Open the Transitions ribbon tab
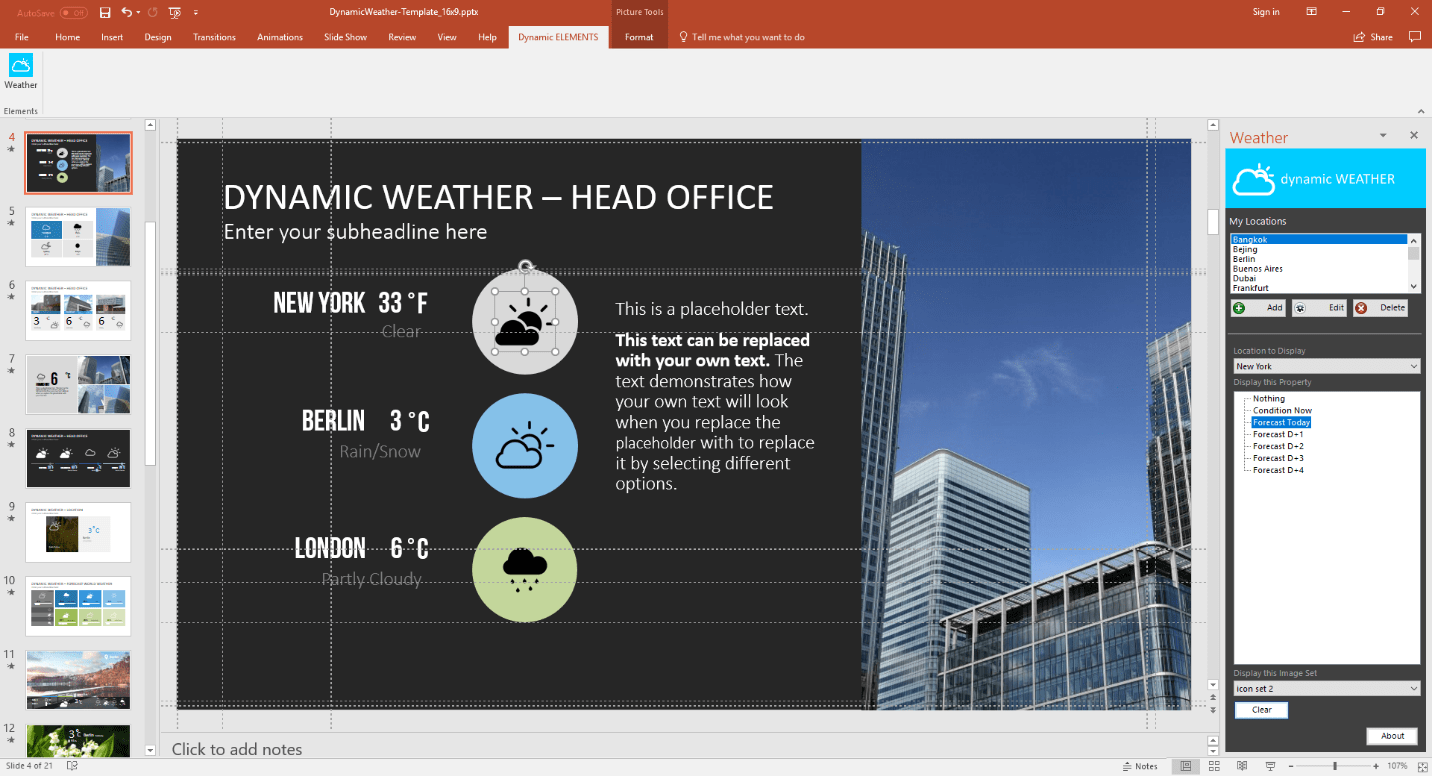The image size is (1432, 776). pos(214,37)
